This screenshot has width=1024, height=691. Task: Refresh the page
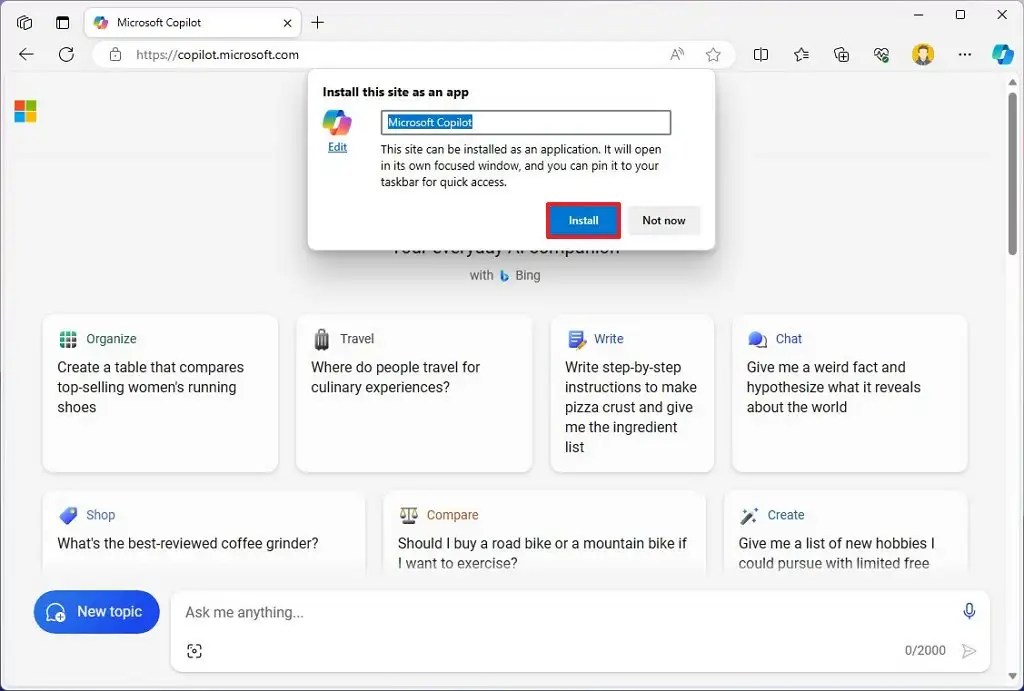tap(66, 54)
